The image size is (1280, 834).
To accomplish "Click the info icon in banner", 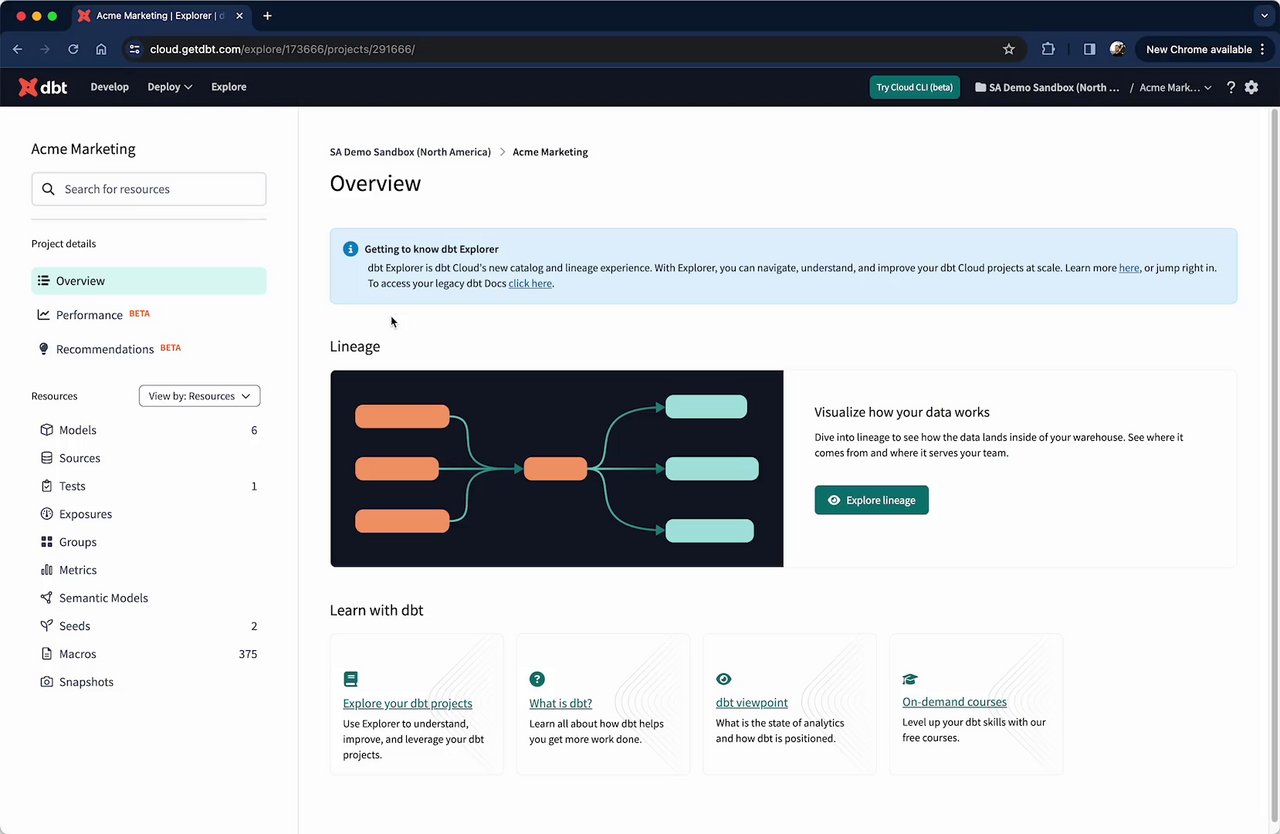I will [350, 249].
